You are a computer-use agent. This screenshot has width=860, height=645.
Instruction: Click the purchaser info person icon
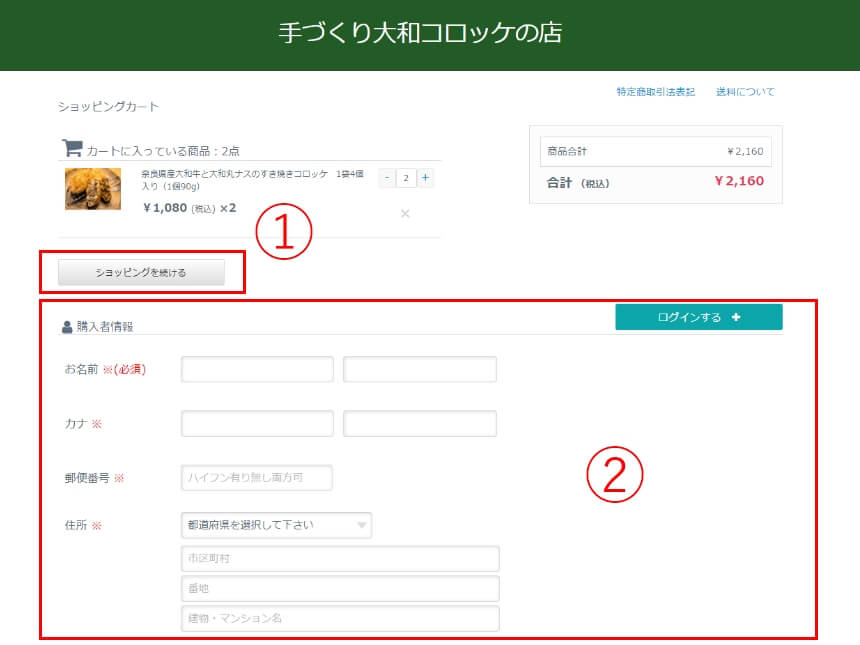(x=67, y=326)
